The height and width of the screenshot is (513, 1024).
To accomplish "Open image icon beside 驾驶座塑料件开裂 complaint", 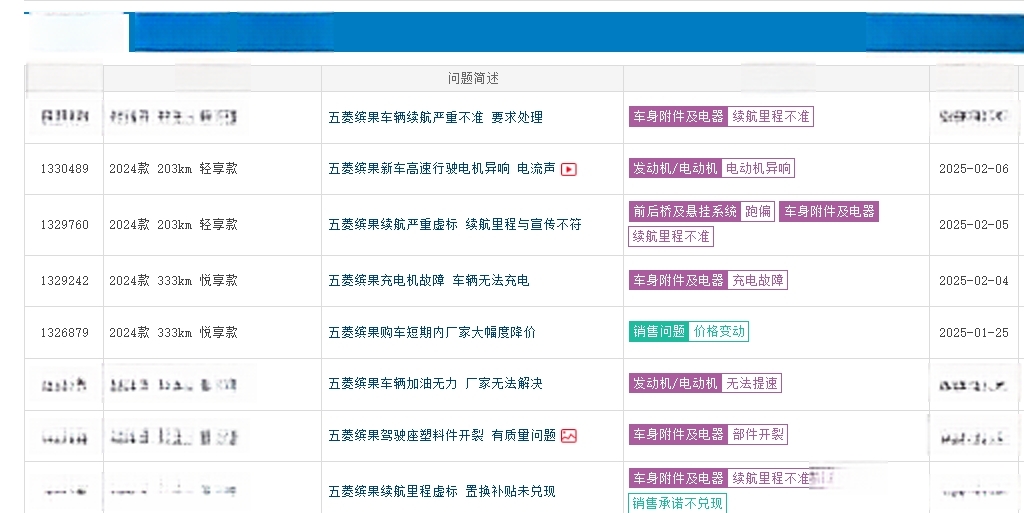I will coord(569,436).
